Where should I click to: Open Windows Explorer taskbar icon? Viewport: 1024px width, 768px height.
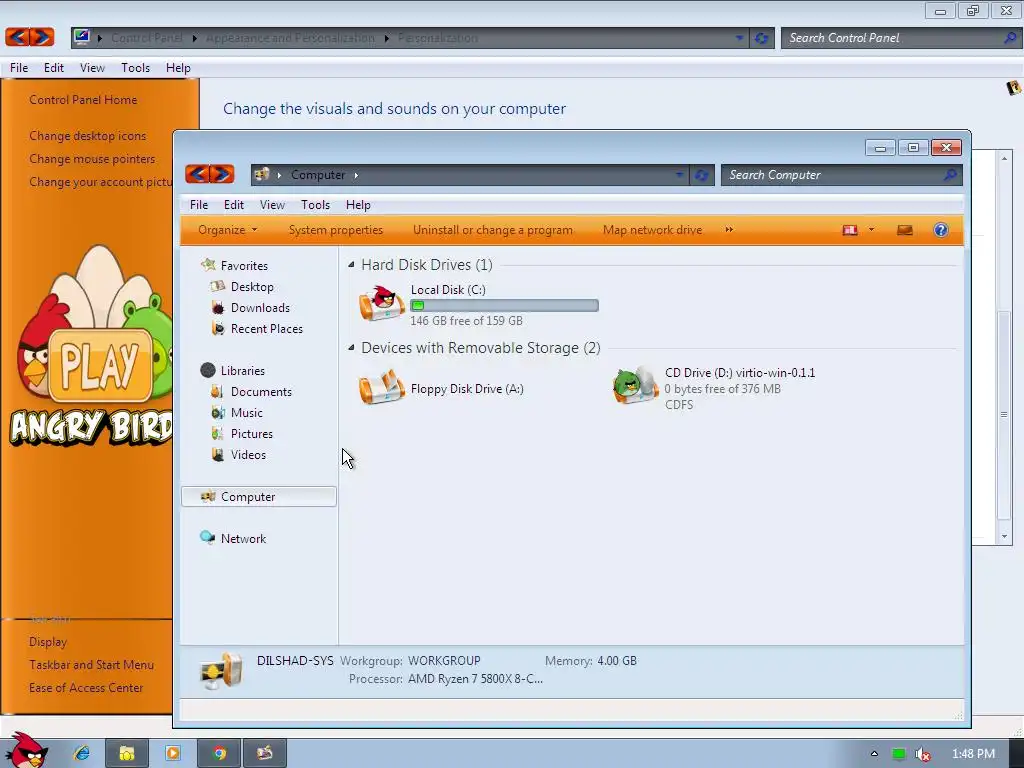click(127, 753)
